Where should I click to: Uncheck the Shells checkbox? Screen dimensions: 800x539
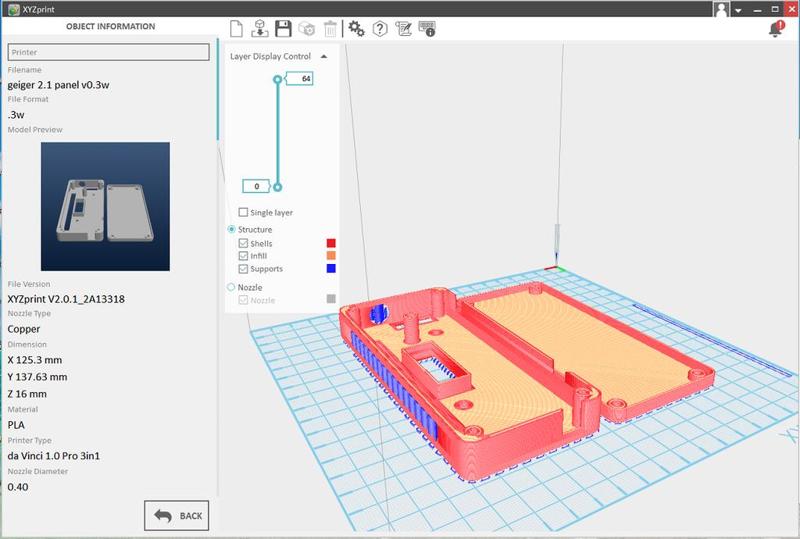(243, 243)
